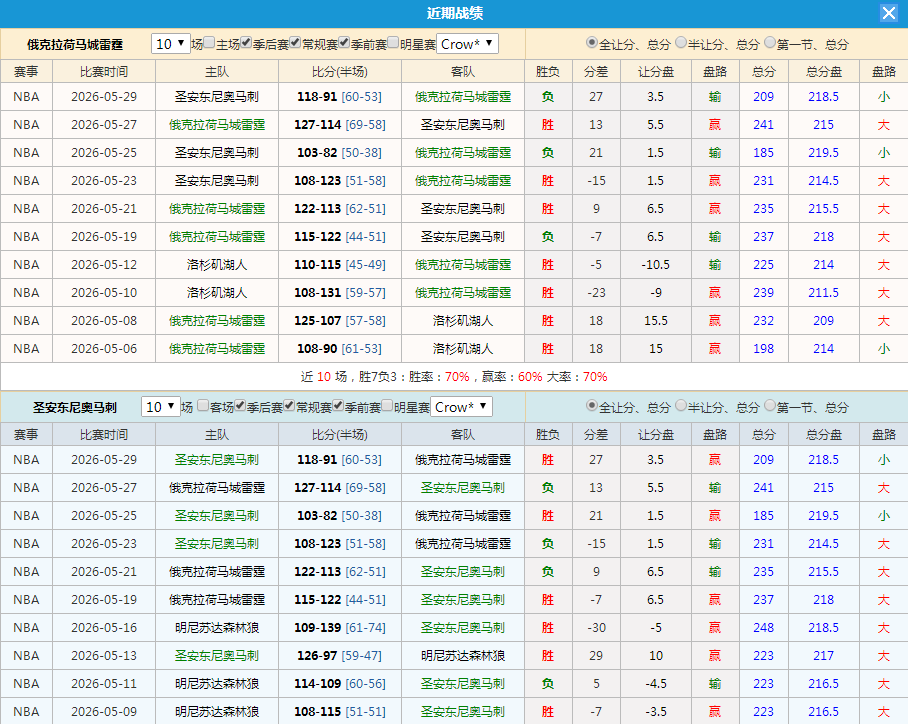Screen dimensions: 908x724
Task: Uncheck 季后赛 in the 俄克拉荷马城雷霆 filter row
Action: click(246, 42)
